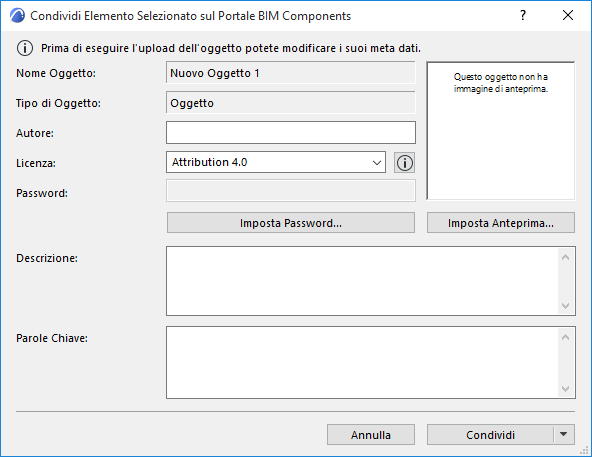Open the Condividi button dropdown arrow
The image size is (592, 457).
pyautogui.click(x=564, y=435)
